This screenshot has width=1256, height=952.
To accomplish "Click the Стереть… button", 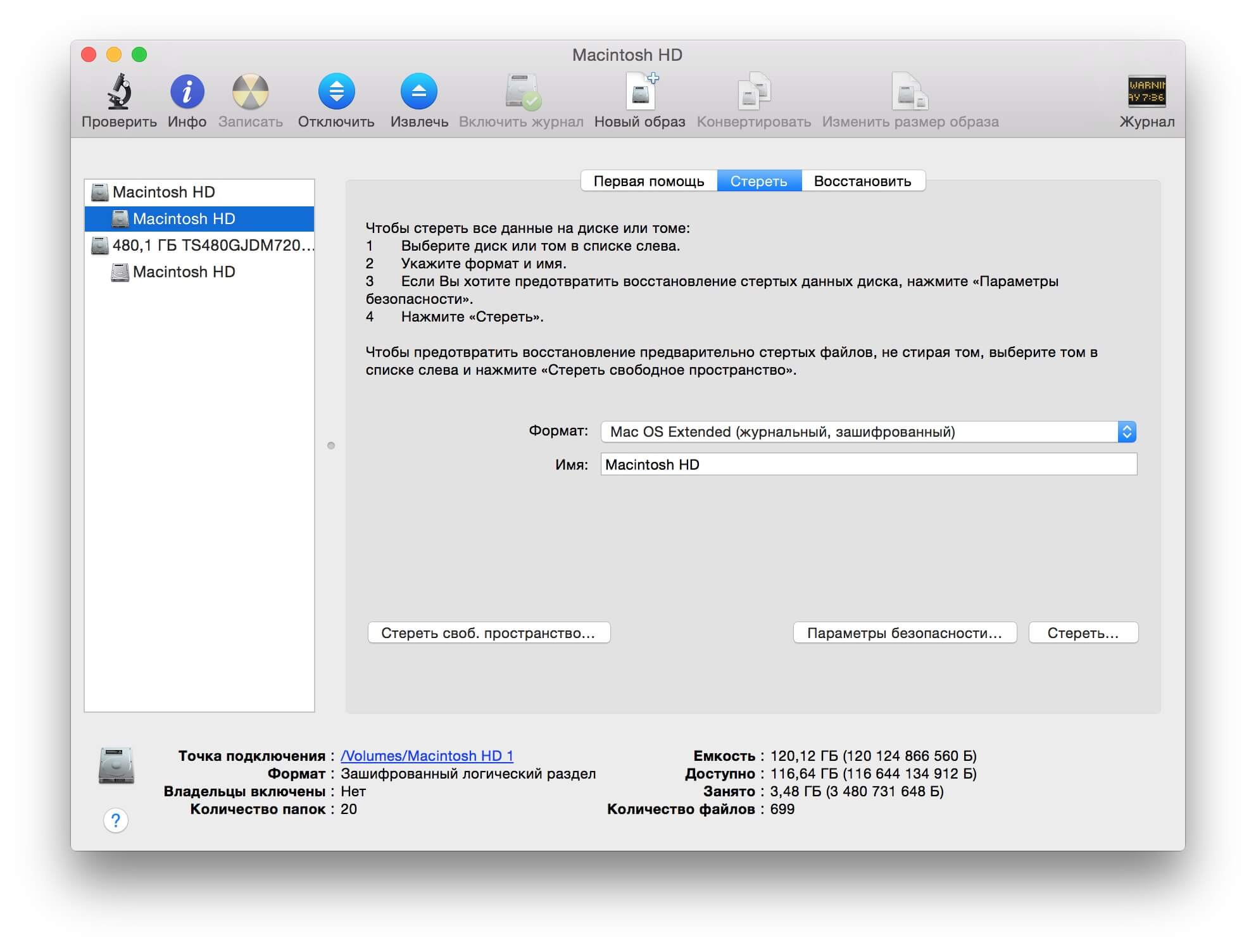I will (x=1083, y=633).
